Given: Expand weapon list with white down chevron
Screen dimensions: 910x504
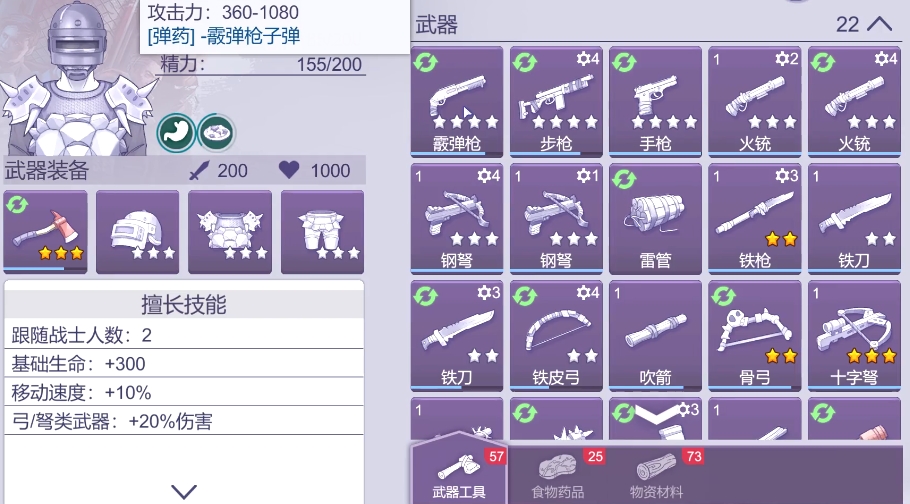Looking at the screenshot, I should click(656, 414).
